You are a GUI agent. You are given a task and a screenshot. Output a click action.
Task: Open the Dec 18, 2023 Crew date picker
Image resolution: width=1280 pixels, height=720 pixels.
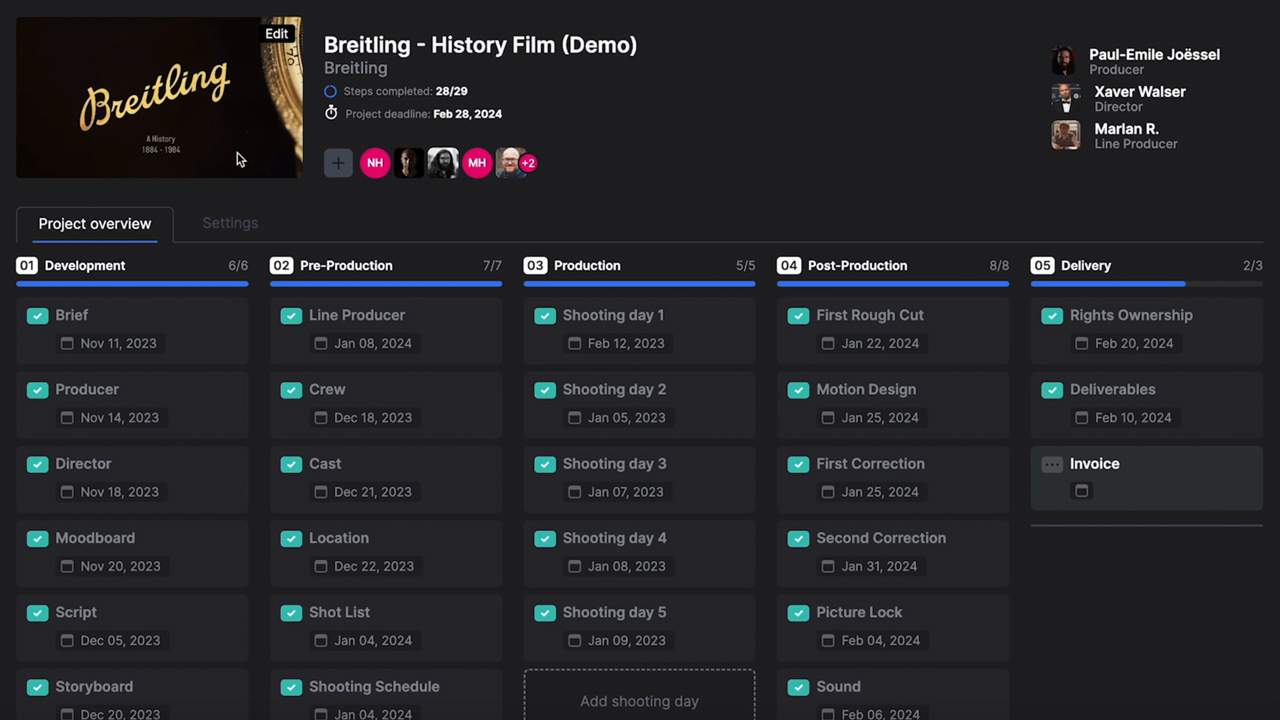click(x=321, y=417)
